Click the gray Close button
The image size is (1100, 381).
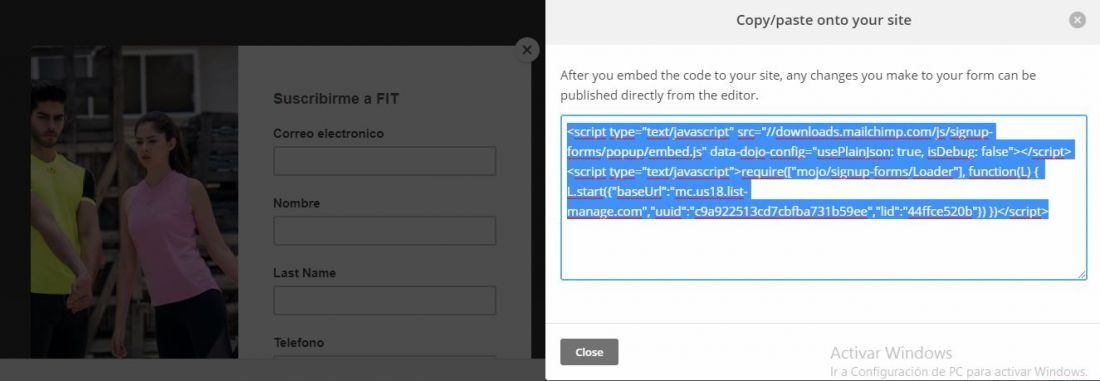pyautogui.click(x=589, y=352)
